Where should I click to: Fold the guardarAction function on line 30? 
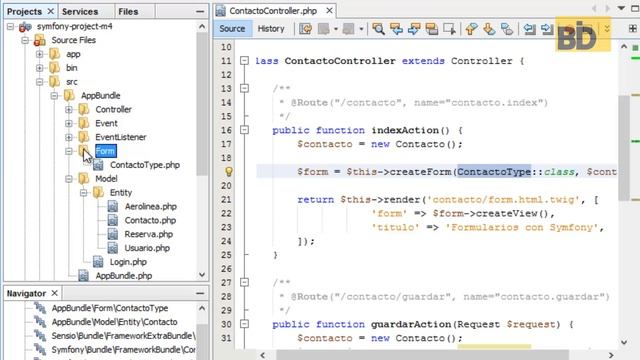click(x=244, y=324)
